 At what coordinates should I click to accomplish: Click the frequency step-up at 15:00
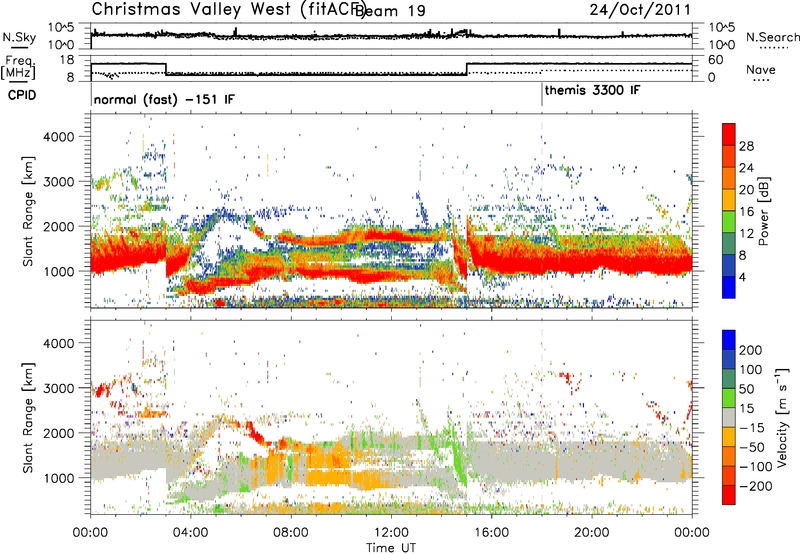(x=467, y=69)
